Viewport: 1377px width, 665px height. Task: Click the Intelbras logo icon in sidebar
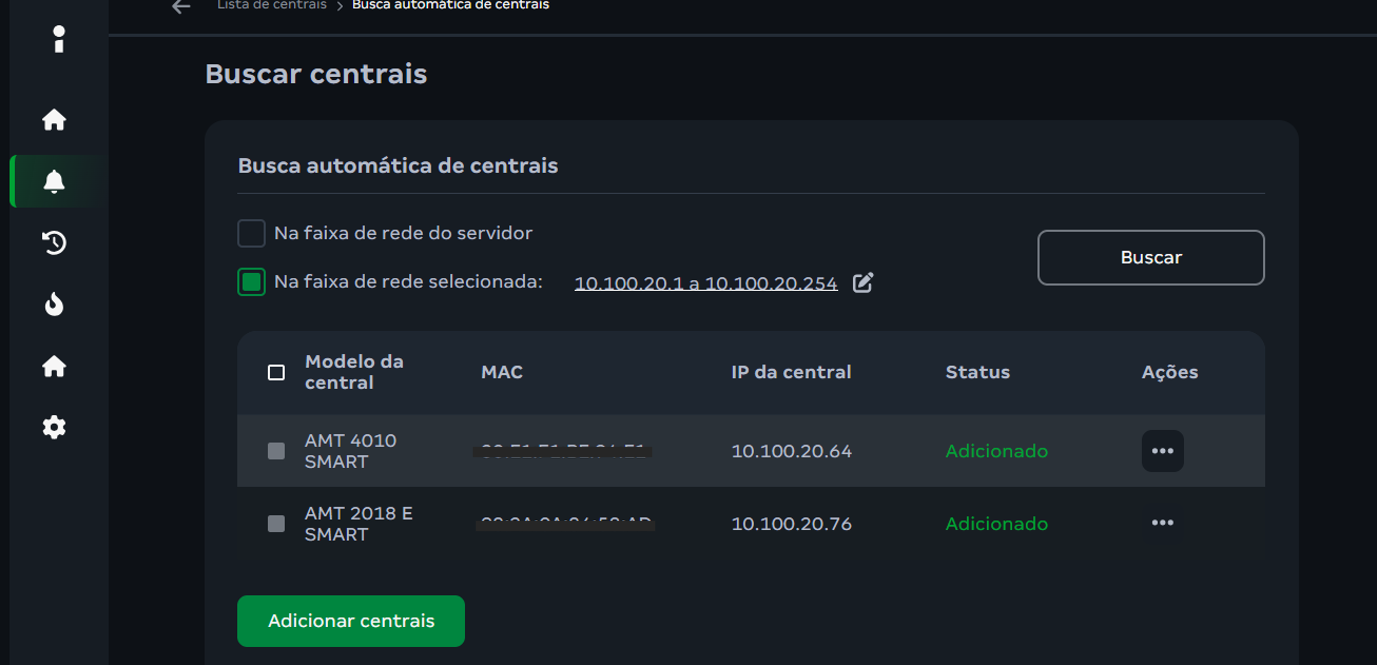pos(59,39)
